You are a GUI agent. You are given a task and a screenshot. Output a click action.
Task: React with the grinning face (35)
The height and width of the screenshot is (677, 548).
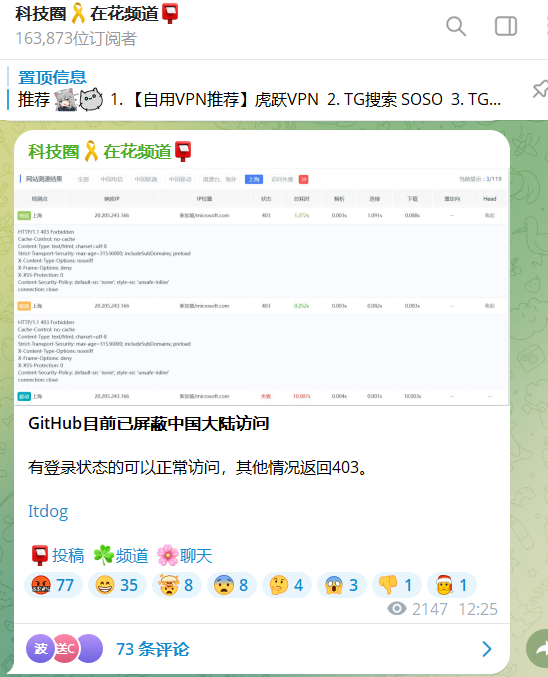(117, 585)
